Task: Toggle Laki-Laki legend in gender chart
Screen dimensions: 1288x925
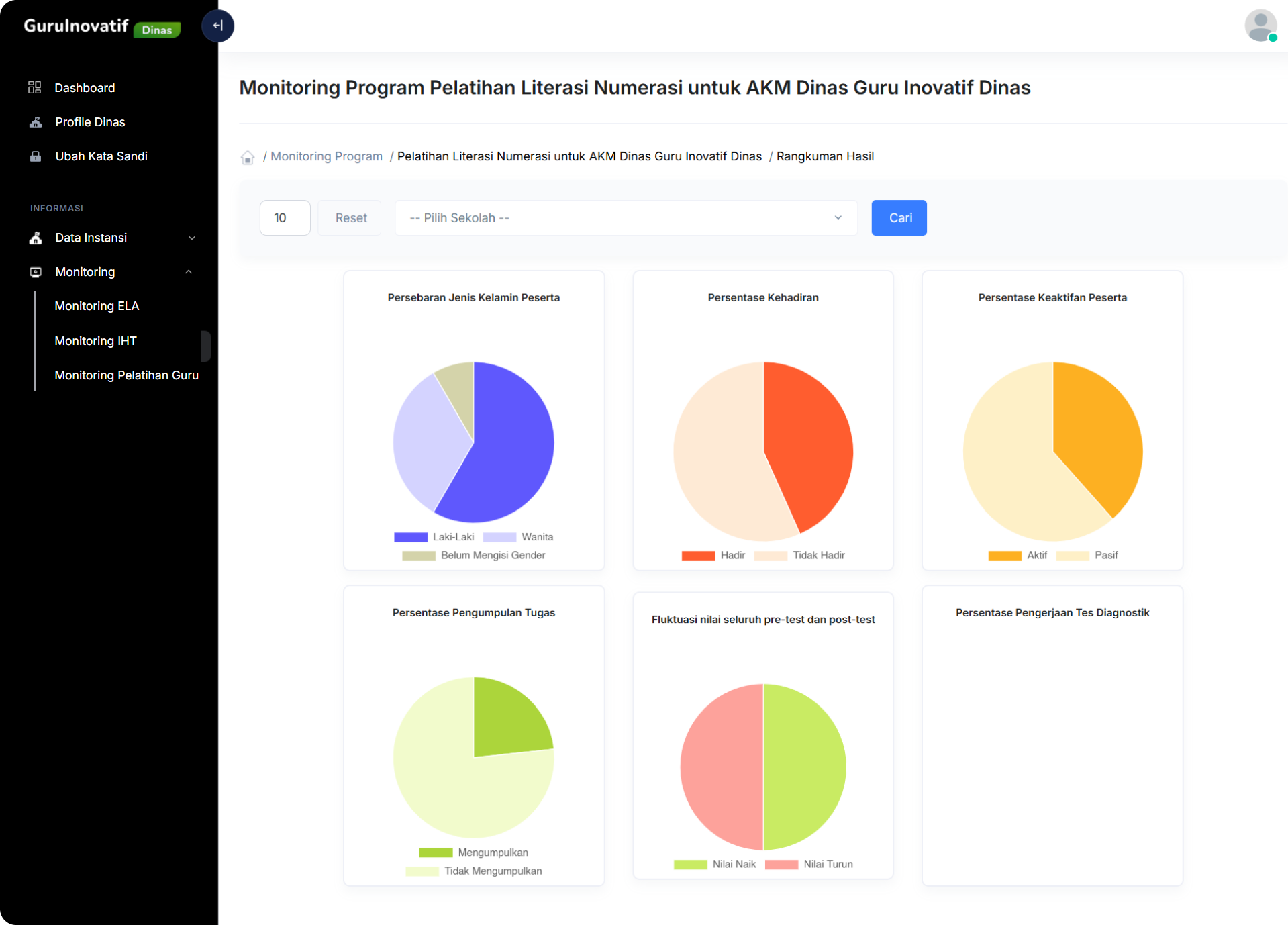Action: pos(434,537)
